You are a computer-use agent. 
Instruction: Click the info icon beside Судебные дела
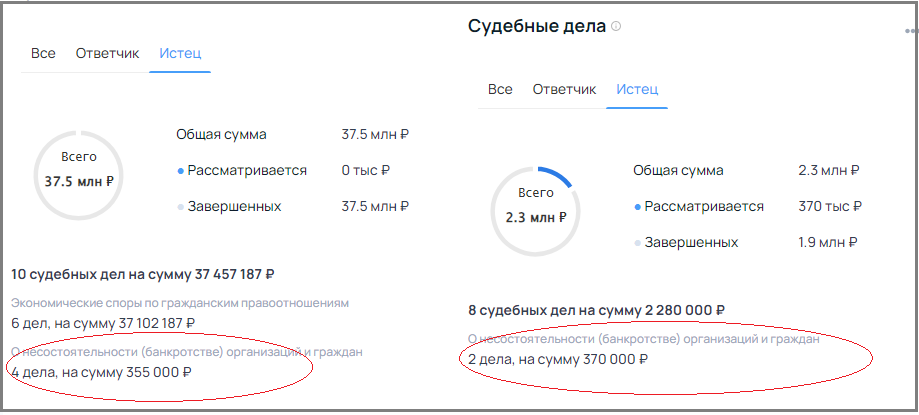pyautogui.click(x=616, y=27)
